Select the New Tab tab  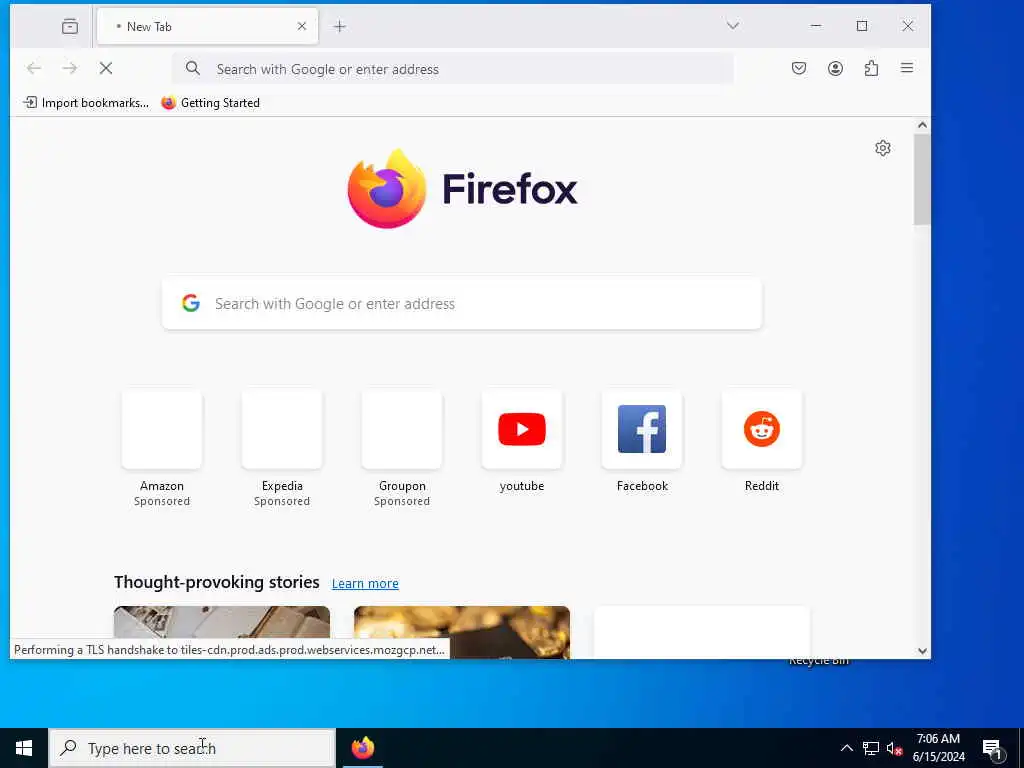[207, 26]
